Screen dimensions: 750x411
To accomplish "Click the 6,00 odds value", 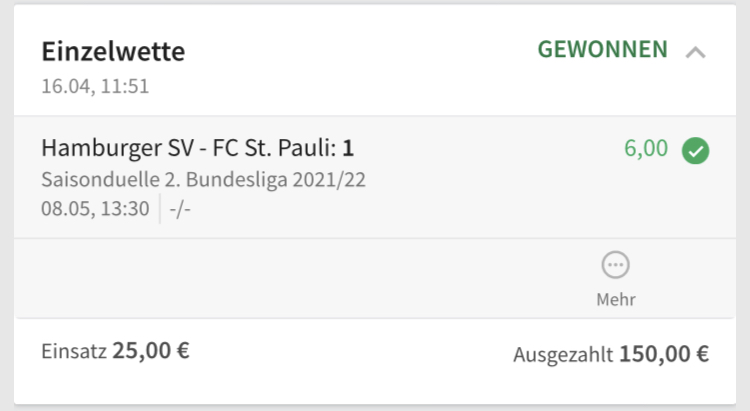I will click(646, 148).
